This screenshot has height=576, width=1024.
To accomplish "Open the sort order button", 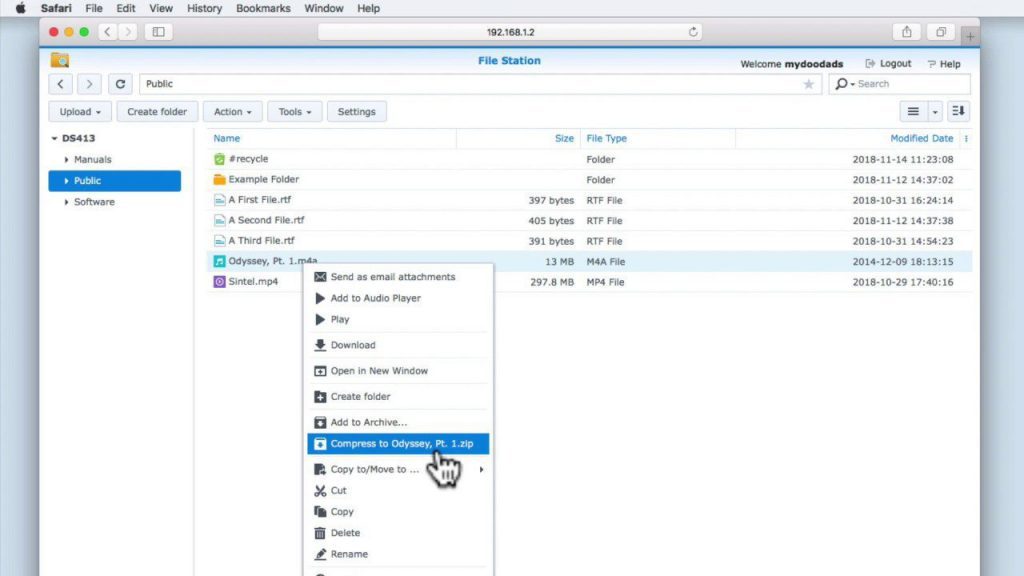I will pos(958,112).
